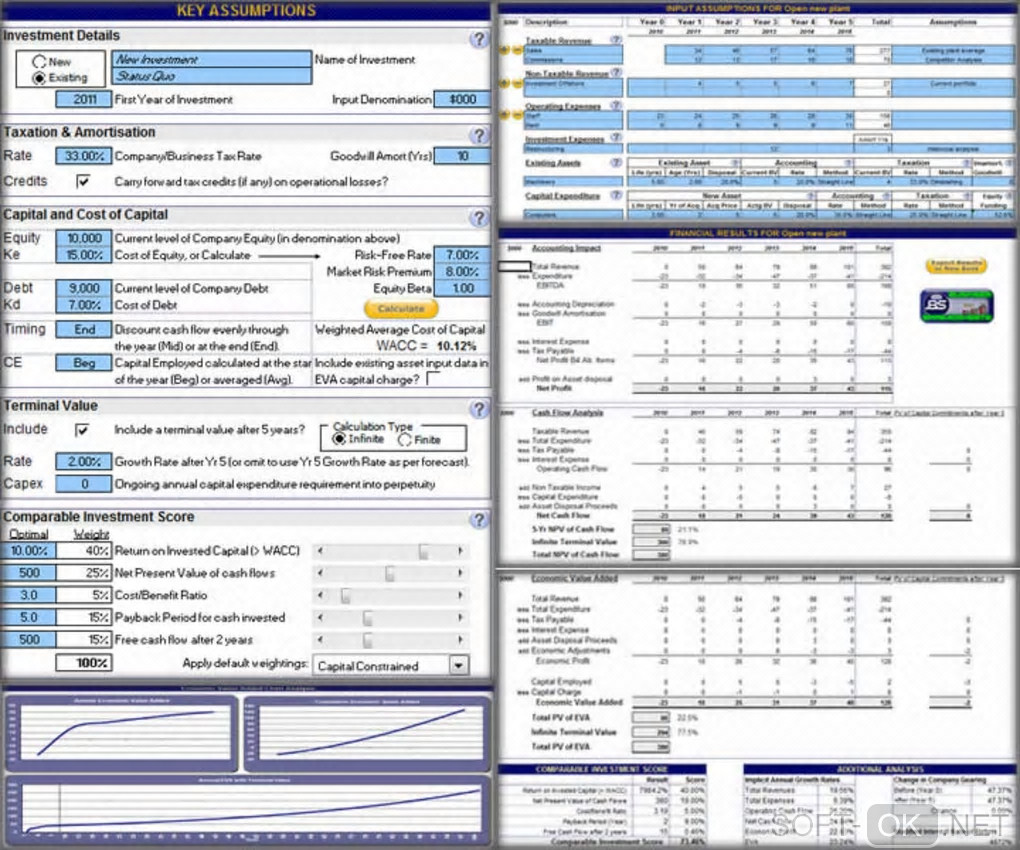
Task: Open help icon beside Investment Expenses heading
Action: [x=615, y=137]
